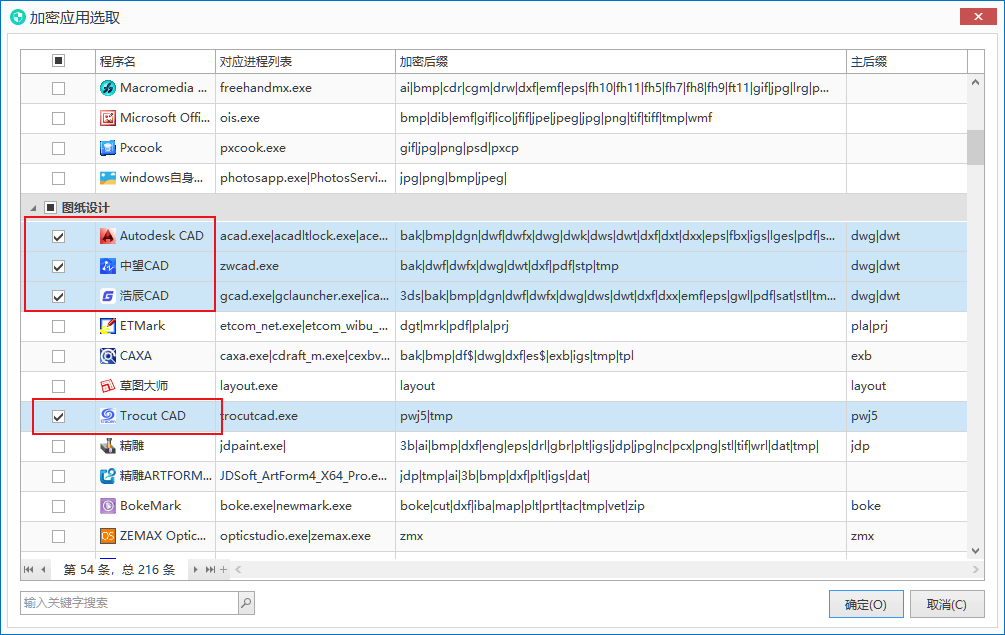Click the 浩辰CAD icon

[108, 296]
